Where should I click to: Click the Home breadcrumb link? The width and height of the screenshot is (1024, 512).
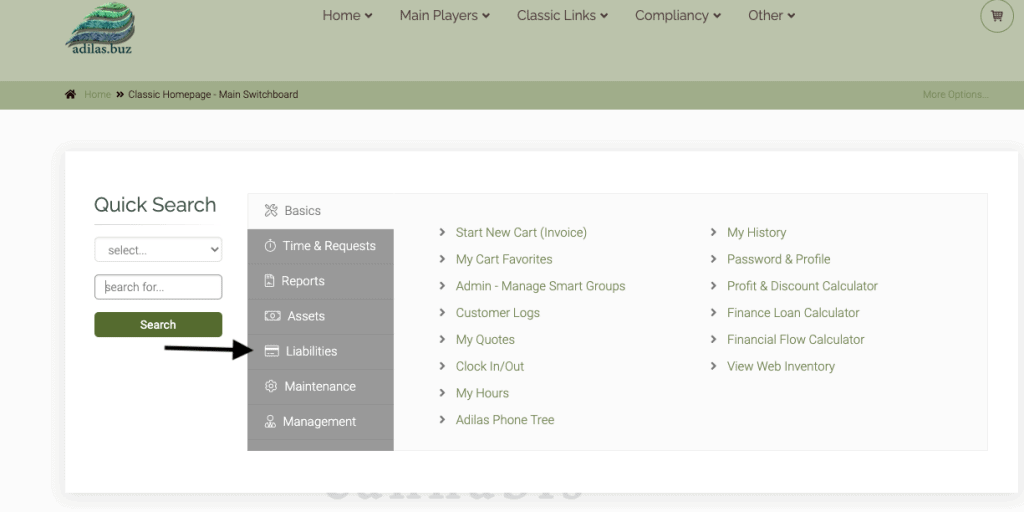pyautogui.click(x=97, y=95)
